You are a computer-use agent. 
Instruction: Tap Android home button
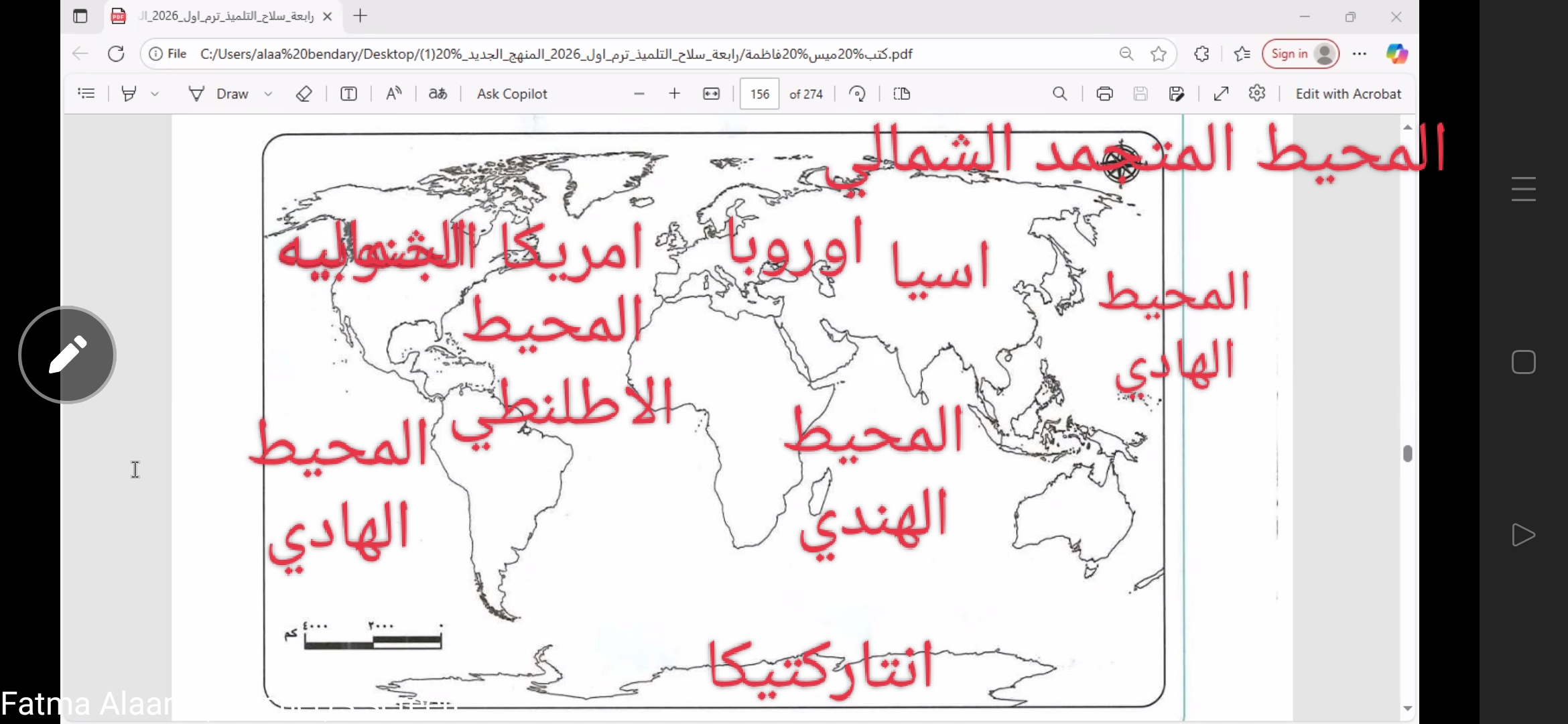(1523, 362)
